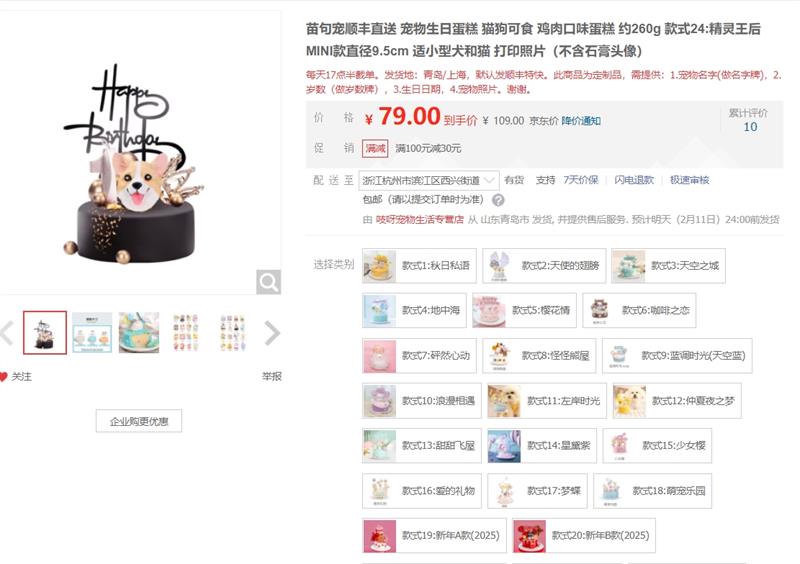800x564 pixels.
Task: Click the magnifier zoom icon on product image
Action: click(268, 282)
